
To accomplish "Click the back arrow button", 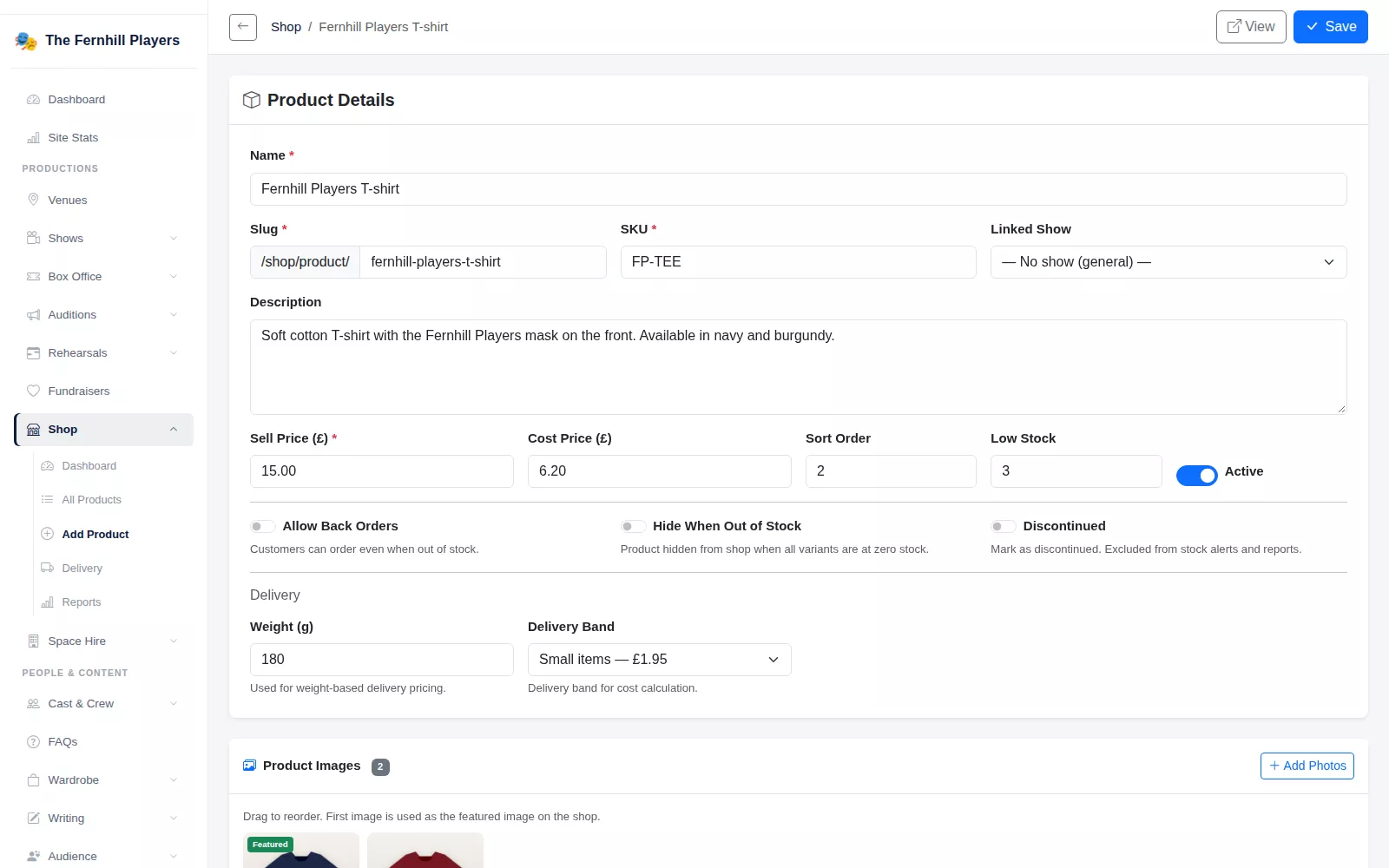I will [x=243, y=27].
